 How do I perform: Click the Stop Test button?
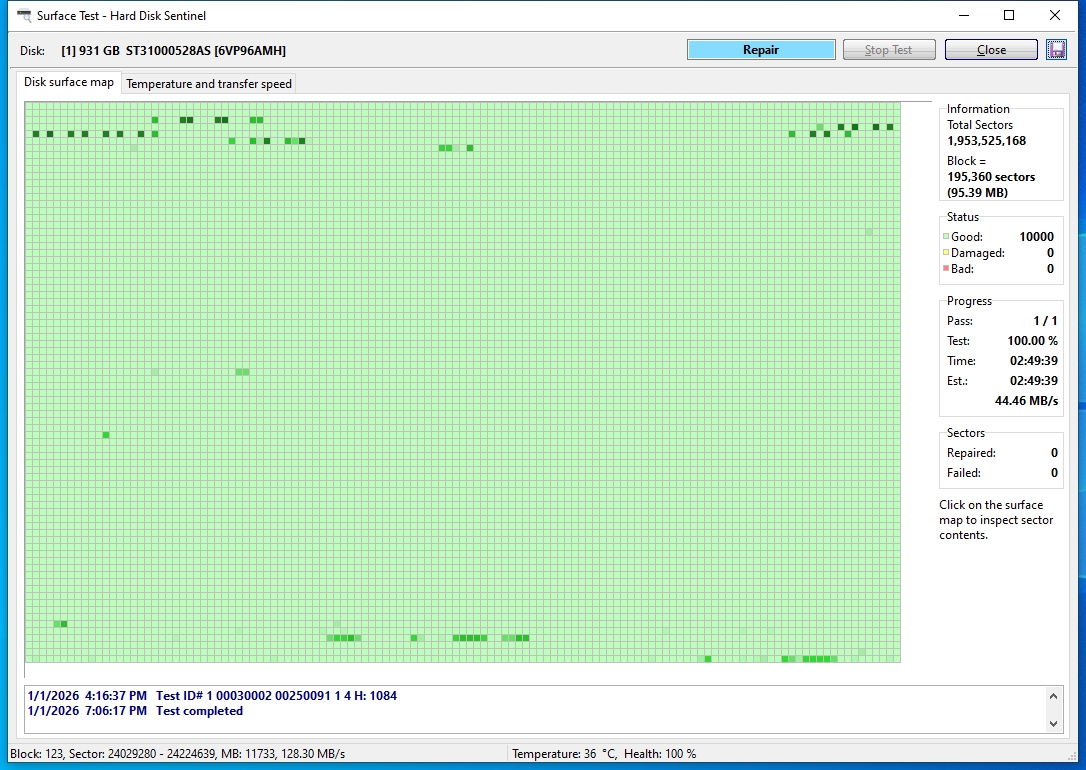click(889, 50)
